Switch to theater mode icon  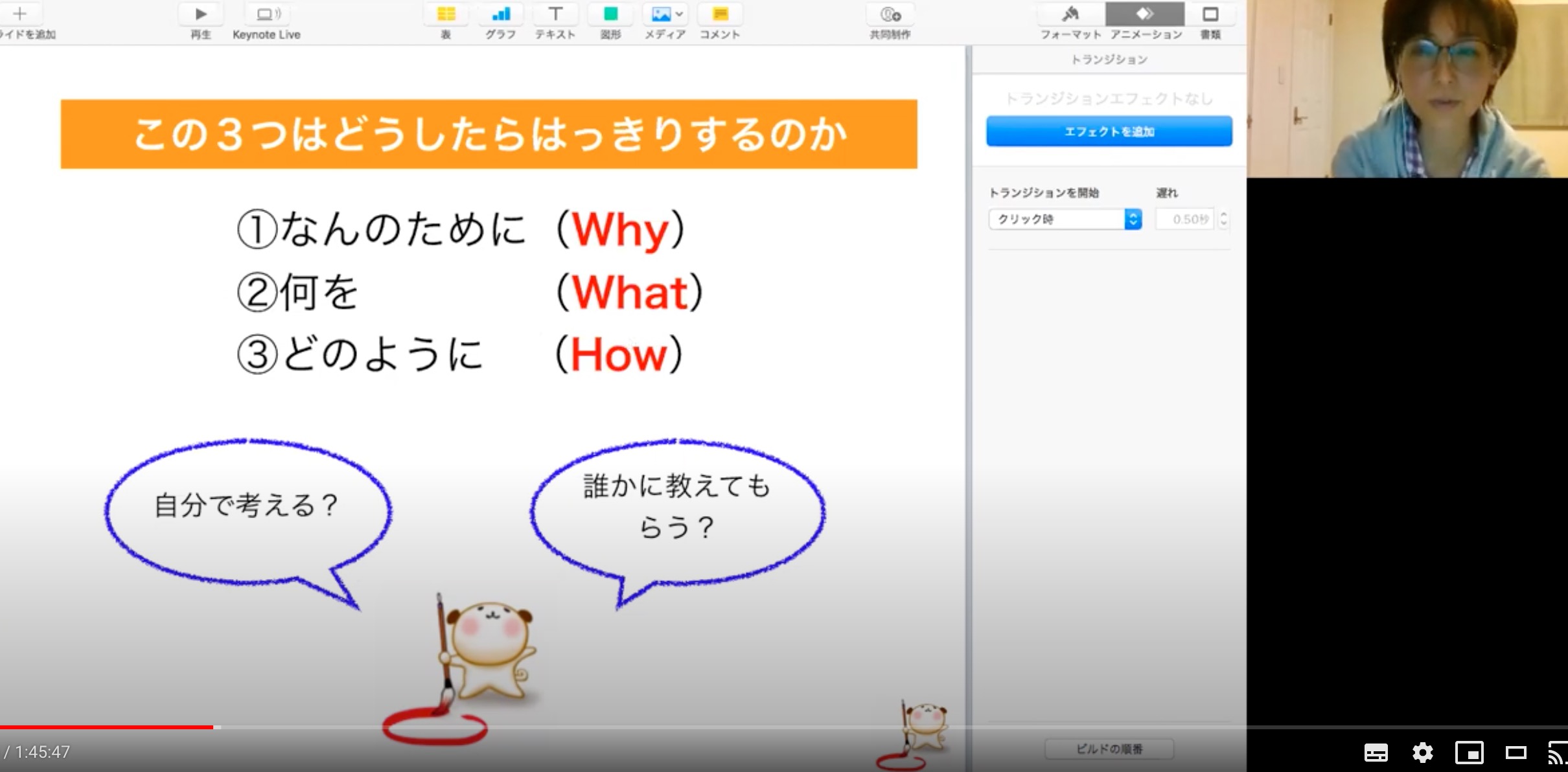1516,753
